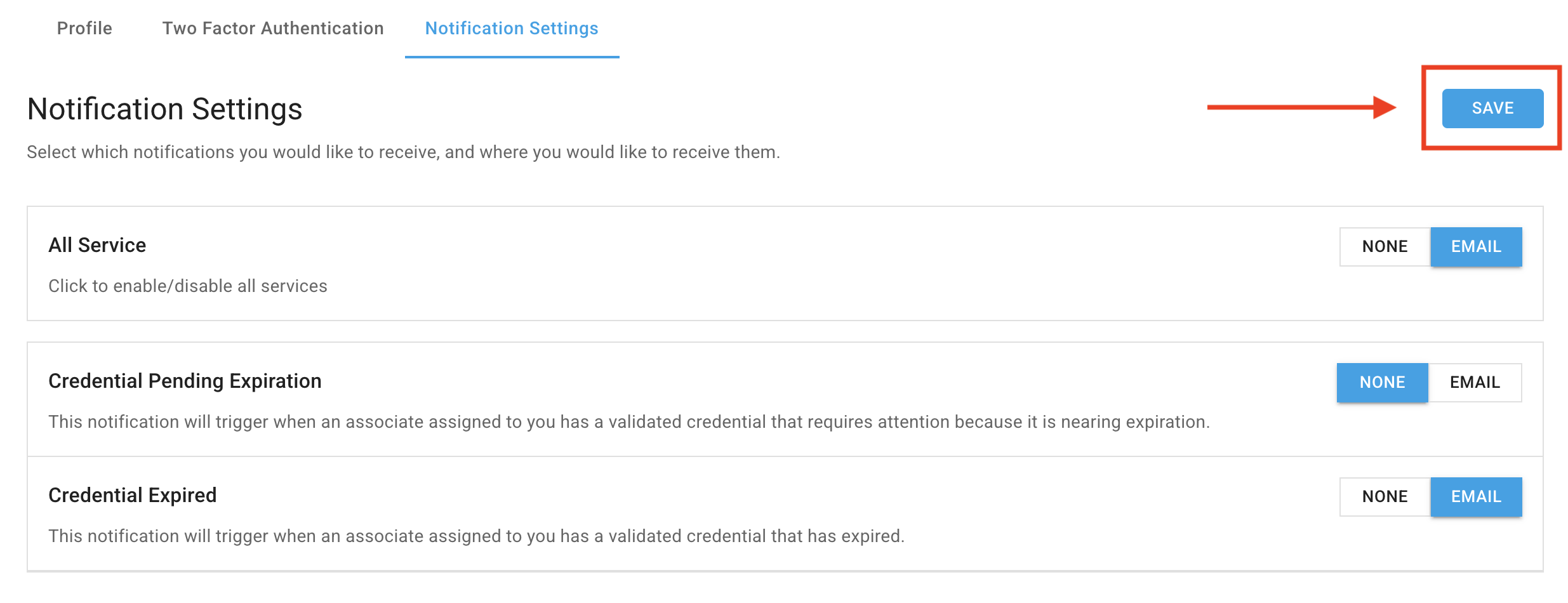Select the All Service section heading
The image size is (1568, 603).
pyautogui.click(x=97, y=245)
